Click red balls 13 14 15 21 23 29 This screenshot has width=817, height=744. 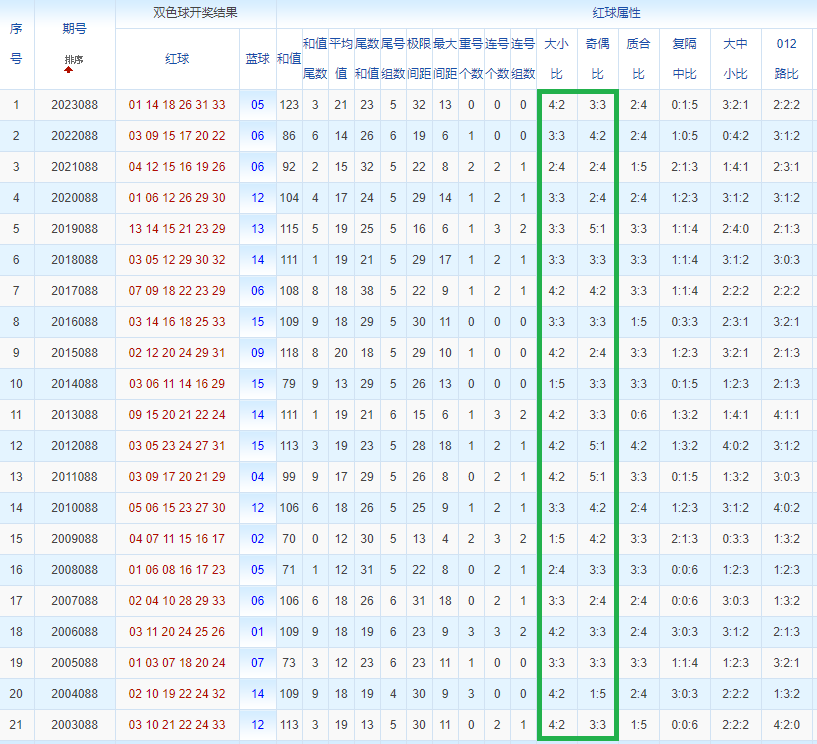177,229
